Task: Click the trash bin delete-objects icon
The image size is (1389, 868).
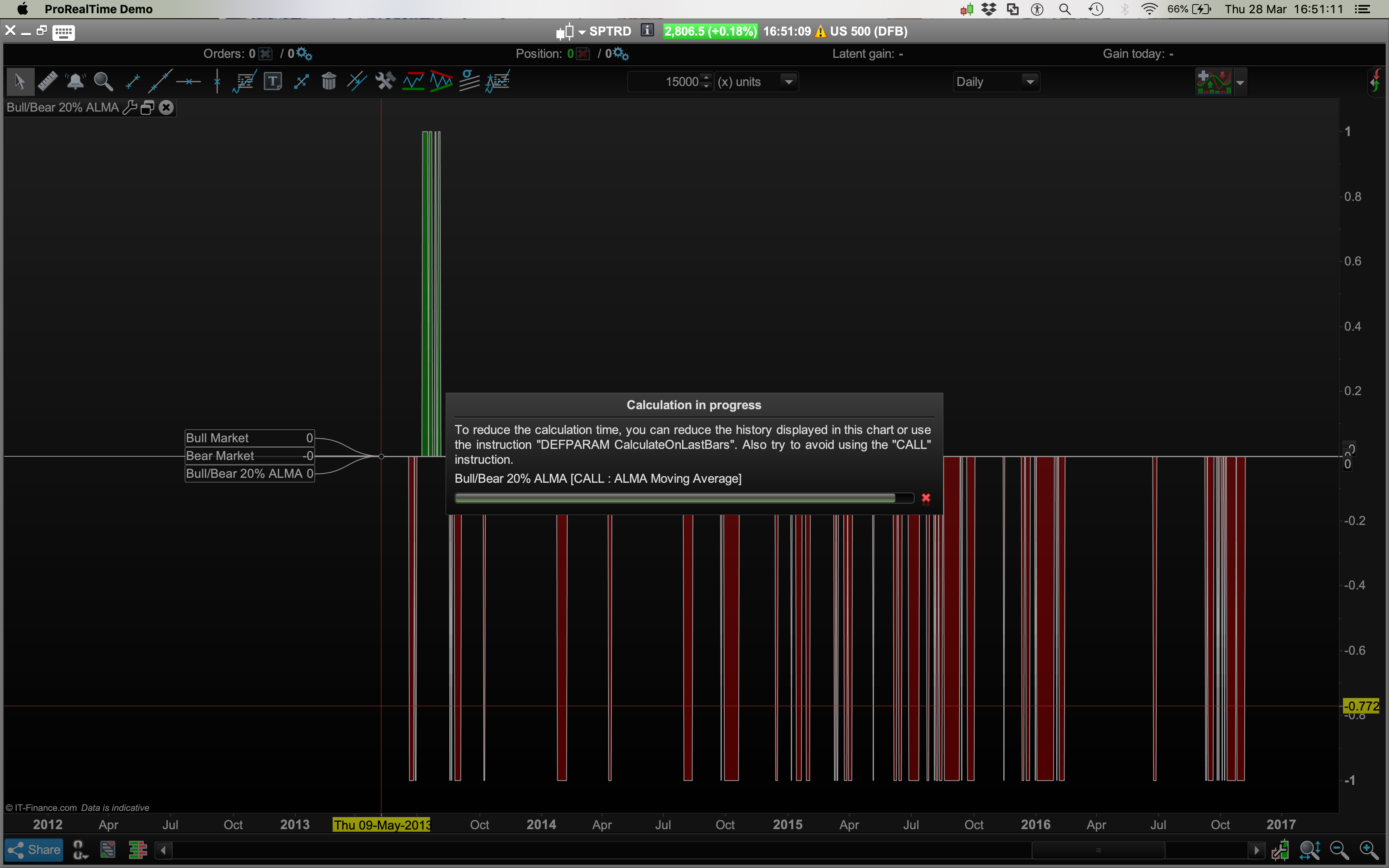Action: (329, 81)
